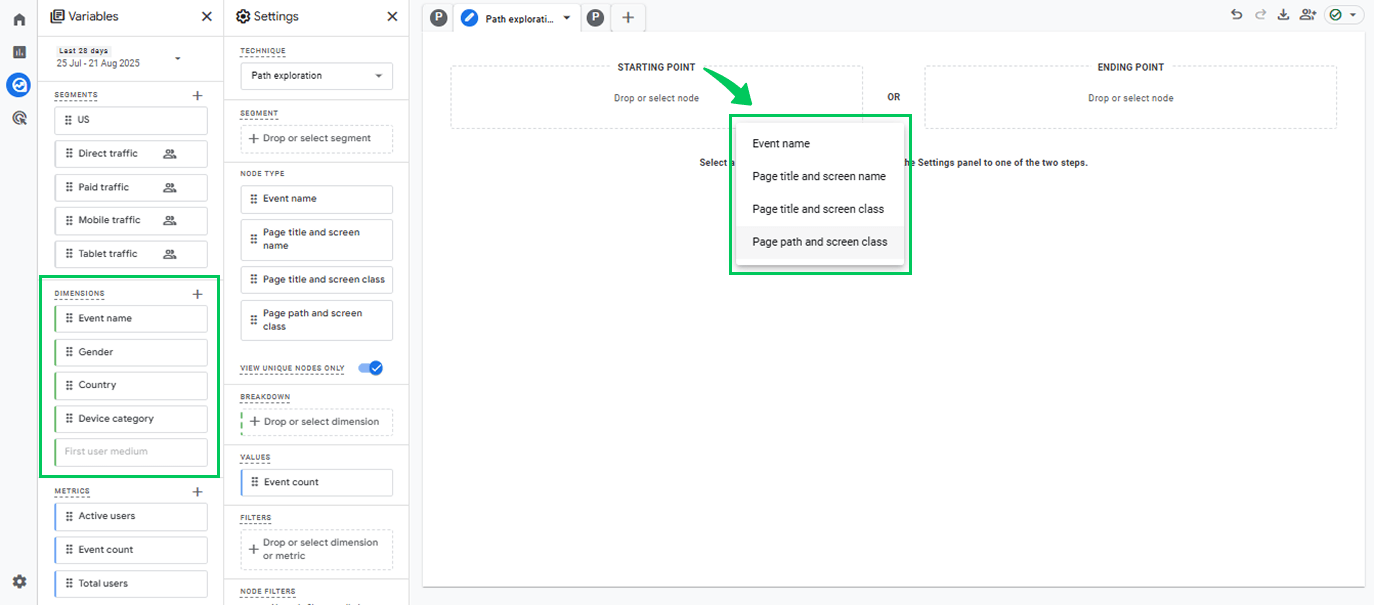Open the Technique Path exploration dropdown
This screenshot has height=605, width=1374.
point(317,76)
